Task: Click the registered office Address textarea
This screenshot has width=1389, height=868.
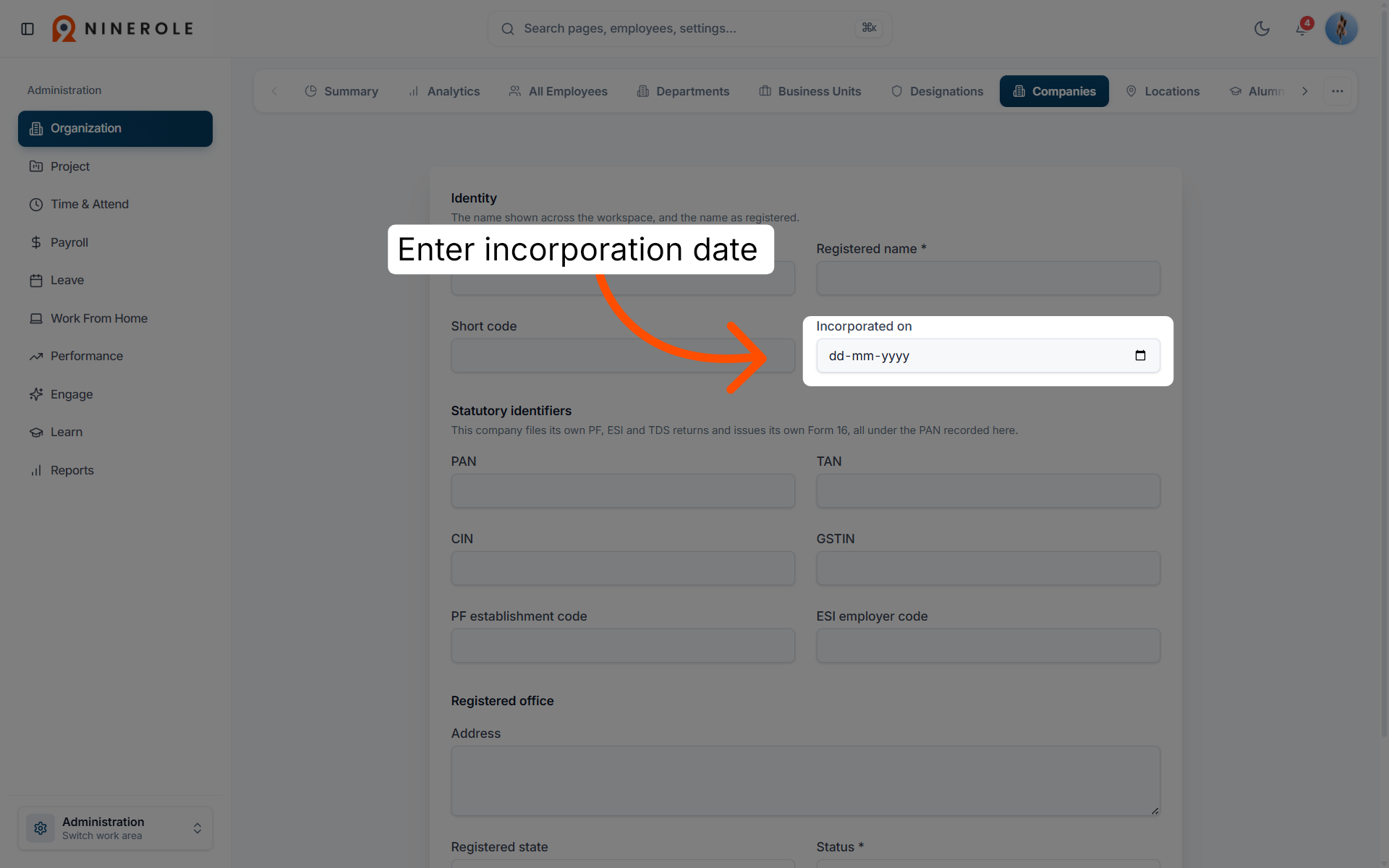Action: (x=806, y=781)
